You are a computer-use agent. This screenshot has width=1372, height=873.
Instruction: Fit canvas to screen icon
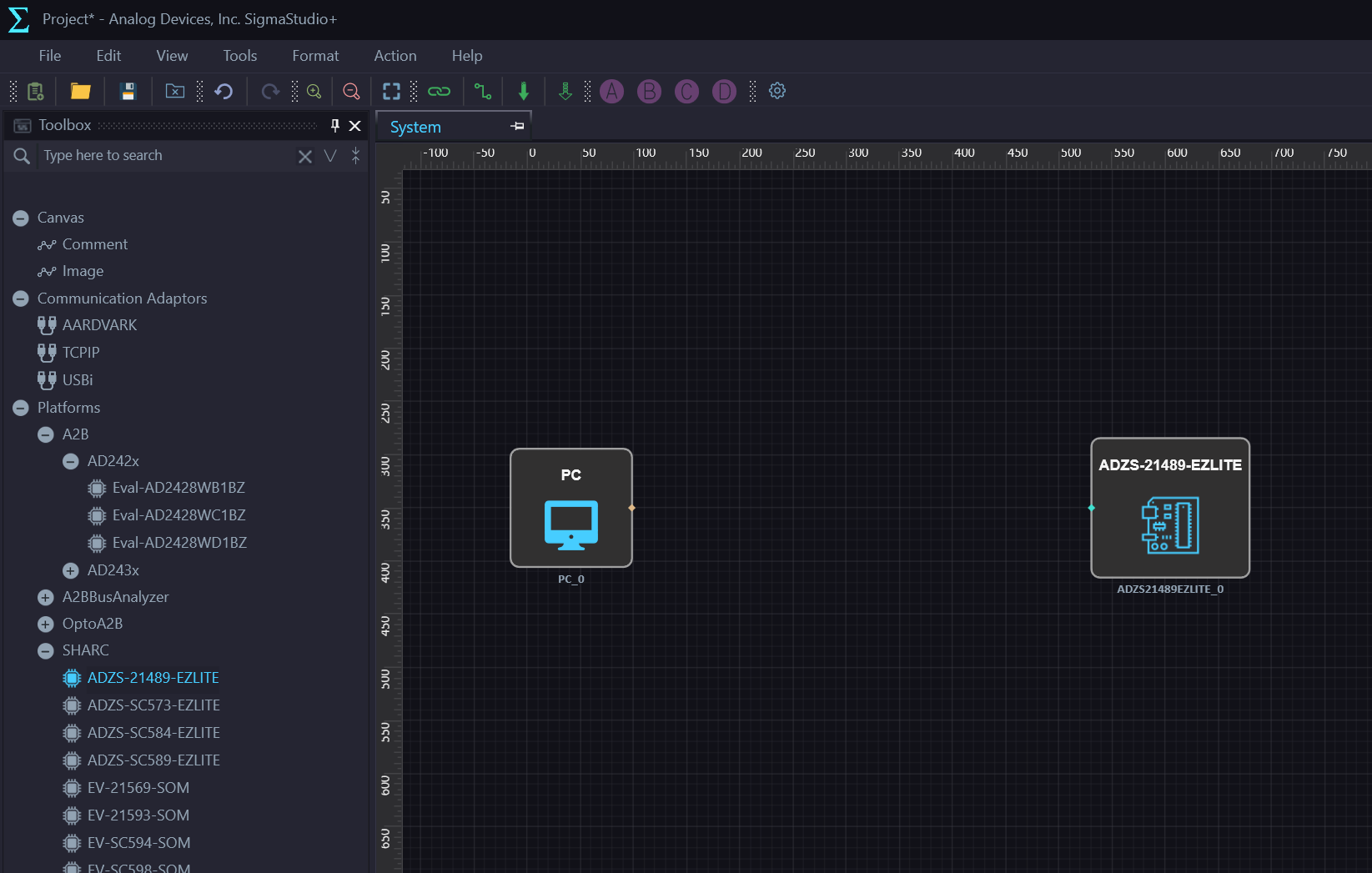pos(391,91)
